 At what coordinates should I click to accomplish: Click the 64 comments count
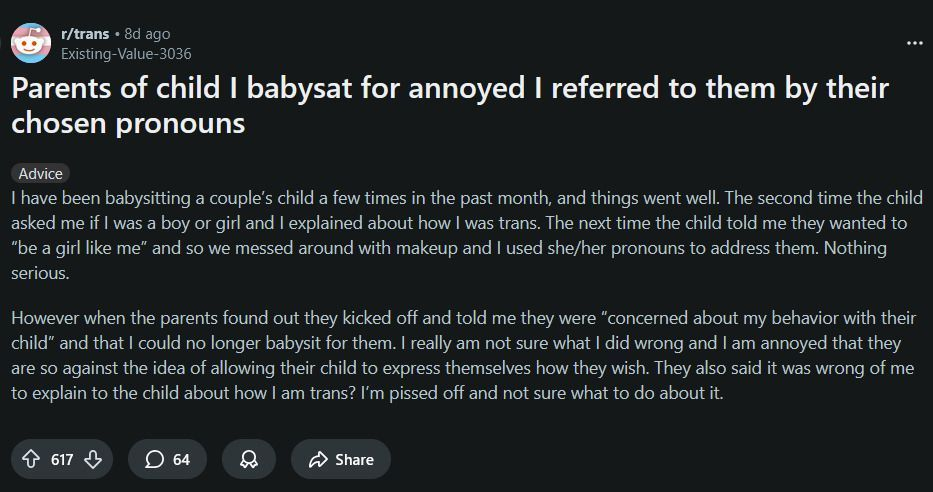181,459
